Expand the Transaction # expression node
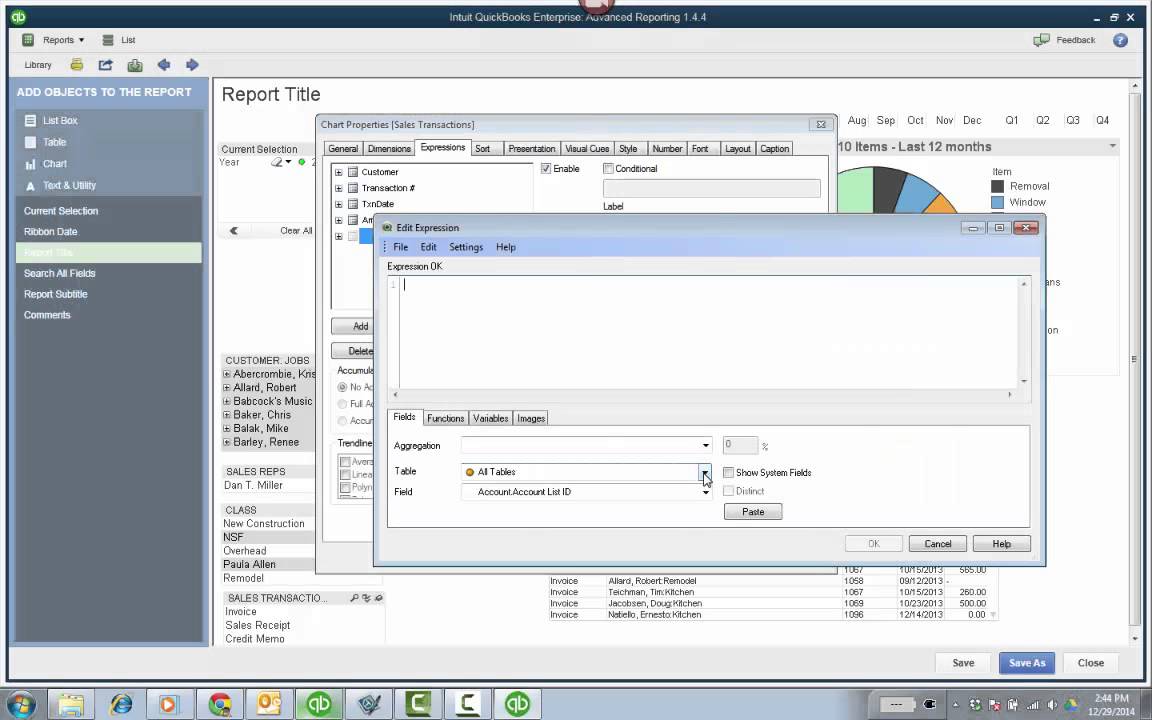The width and height of the screenshot is (1152, 720). coord(339,188)
